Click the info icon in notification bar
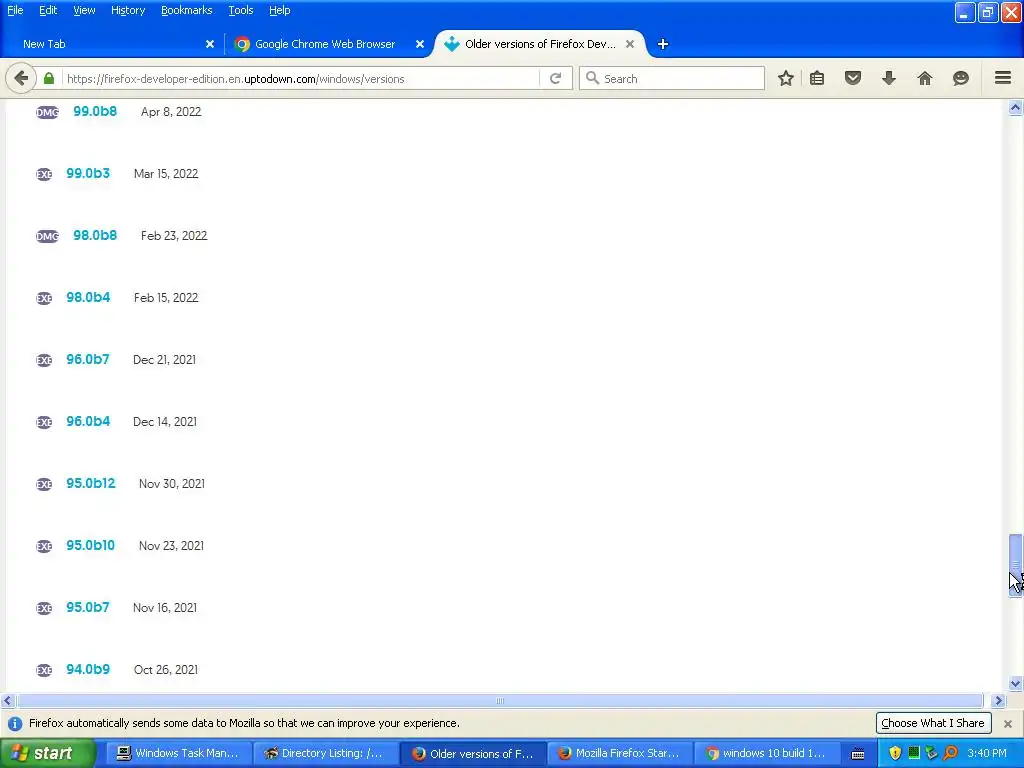Image resolution: width=1024 pixels, height=768 pixels. pos(15,724)
